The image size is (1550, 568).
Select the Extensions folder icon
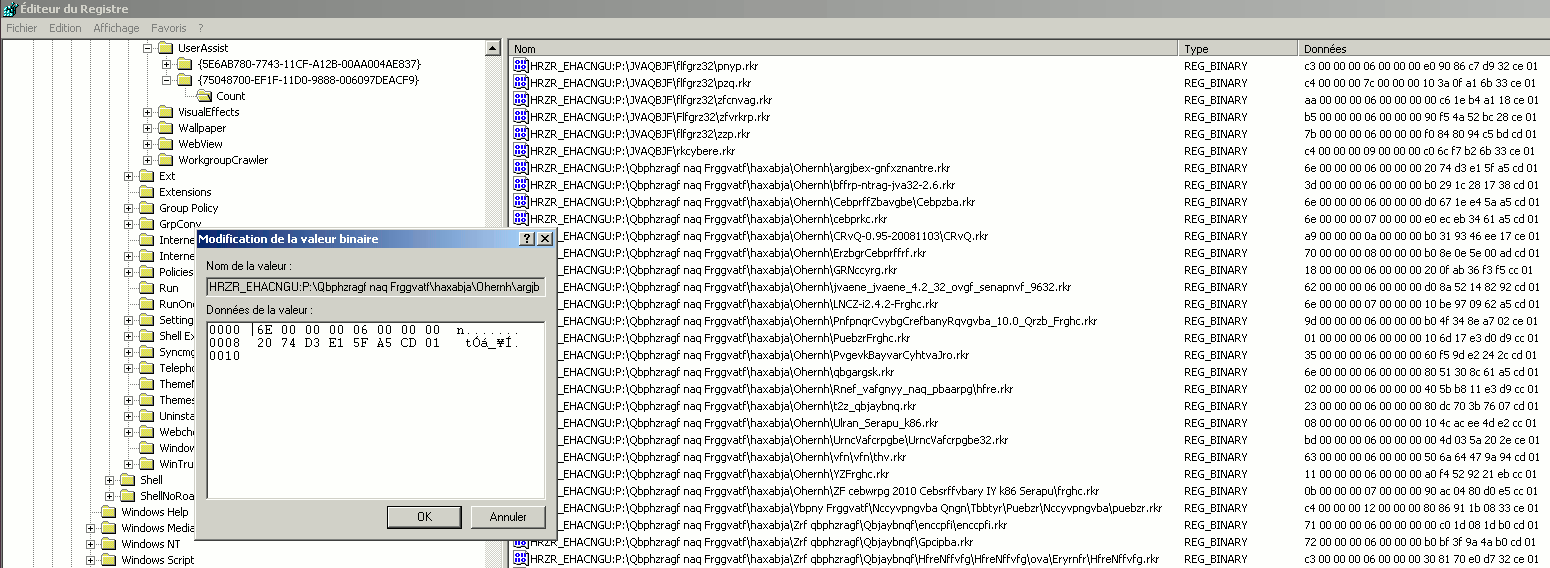click(146, 192)
